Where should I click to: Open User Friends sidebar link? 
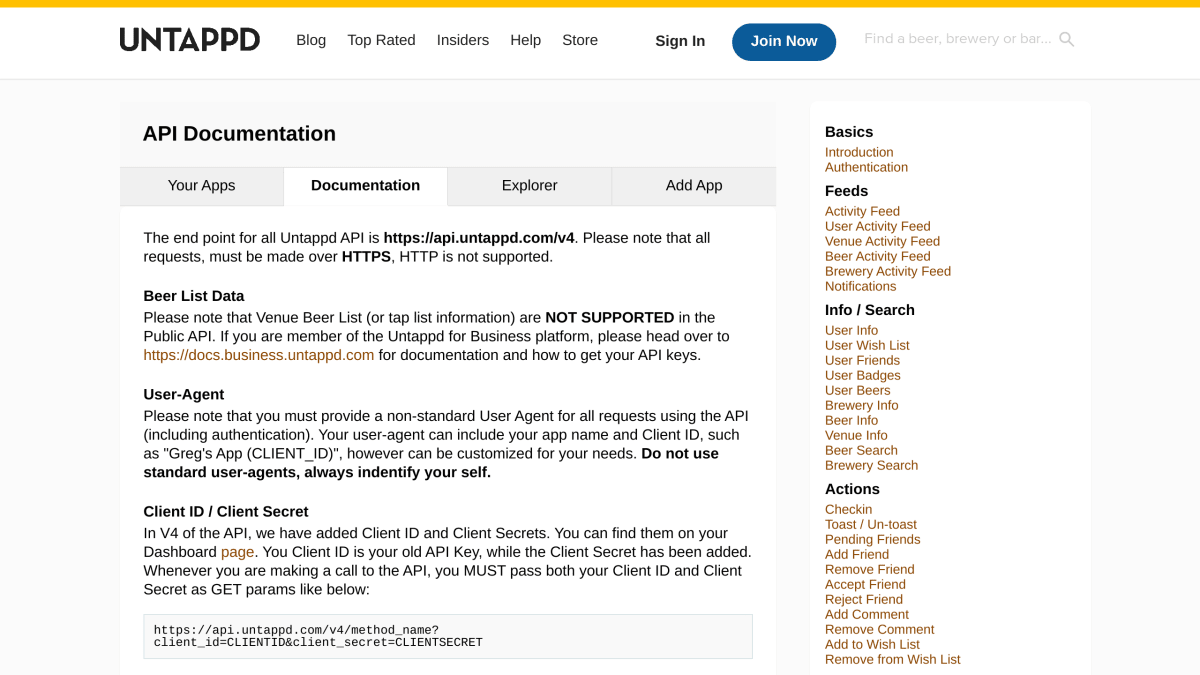pyautogui.click(x=862, y=361)
